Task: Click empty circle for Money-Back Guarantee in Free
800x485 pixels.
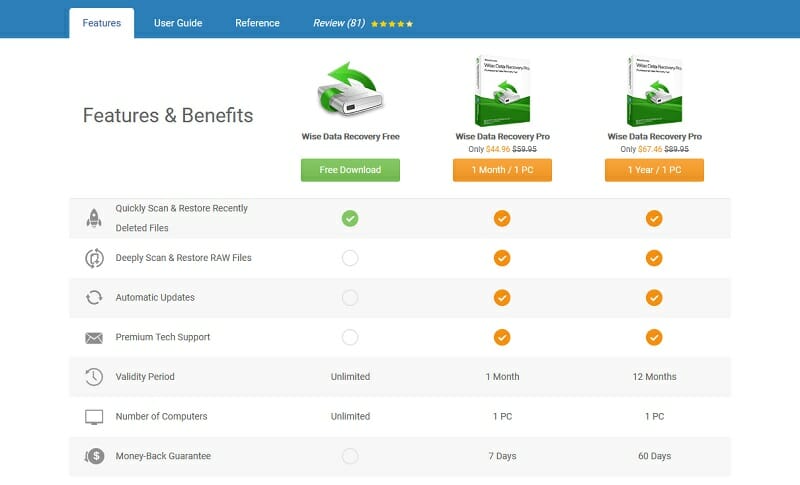Action: (x=350, y=456)
